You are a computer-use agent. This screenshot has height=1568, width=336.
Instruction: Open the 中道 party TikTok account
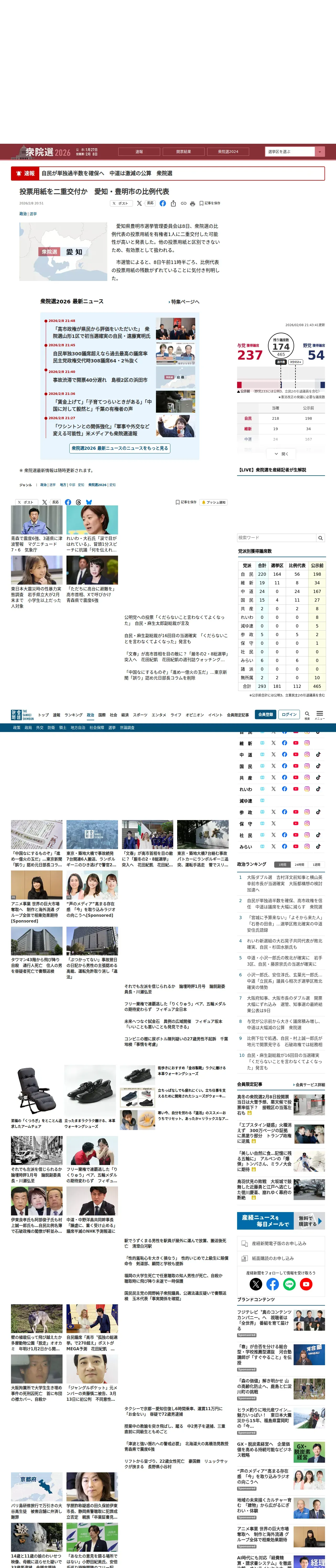click(318, 755)
